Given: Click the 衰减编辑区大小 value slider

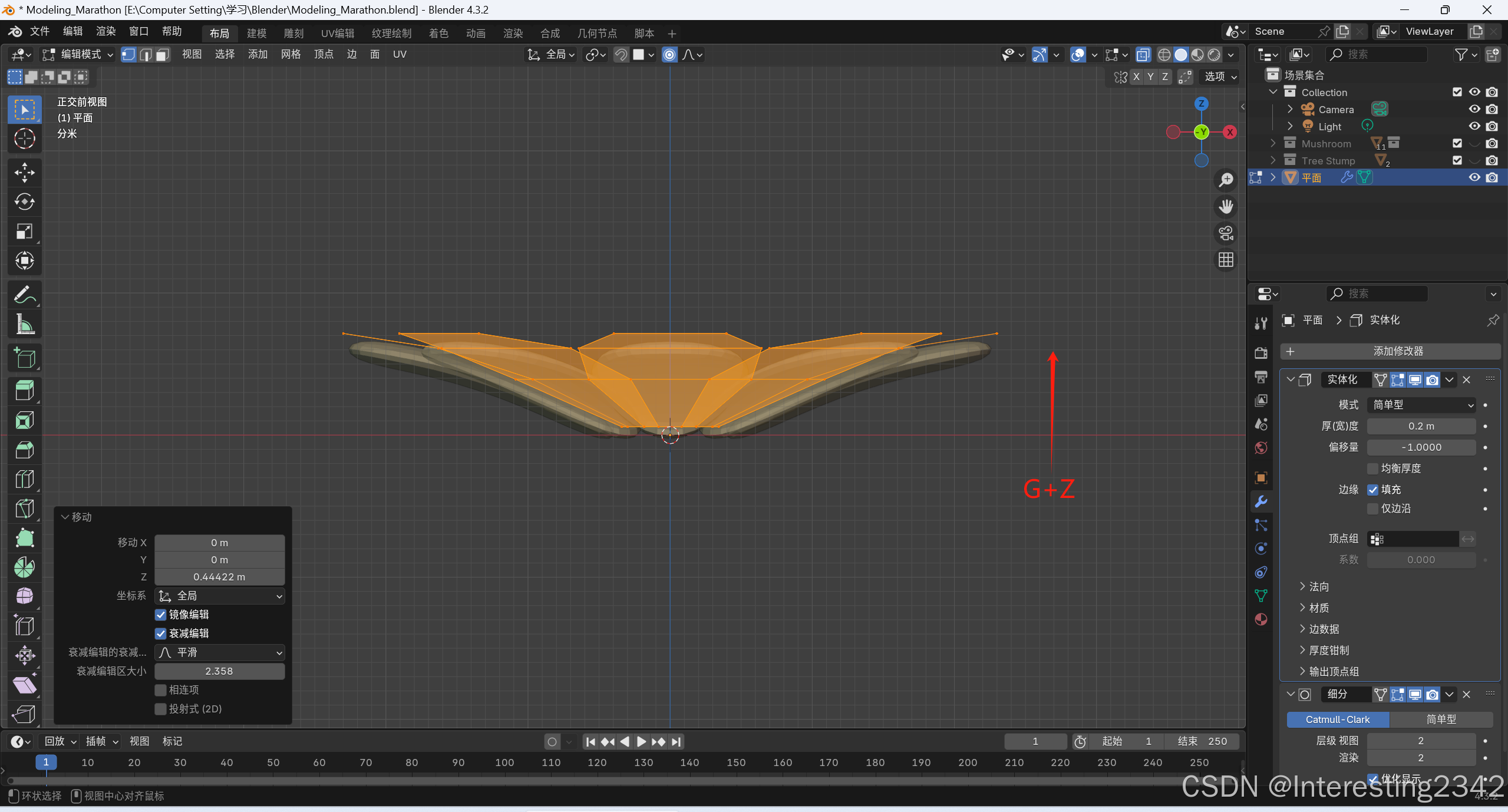Looking at the screenshot, I should pos(219,671).
